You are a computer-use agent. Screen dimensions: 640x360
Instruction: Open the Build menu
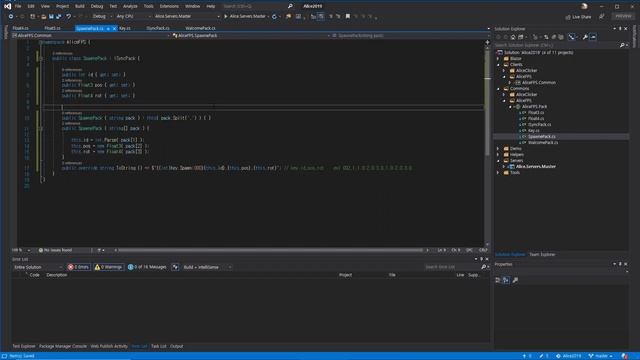[80, 6]
